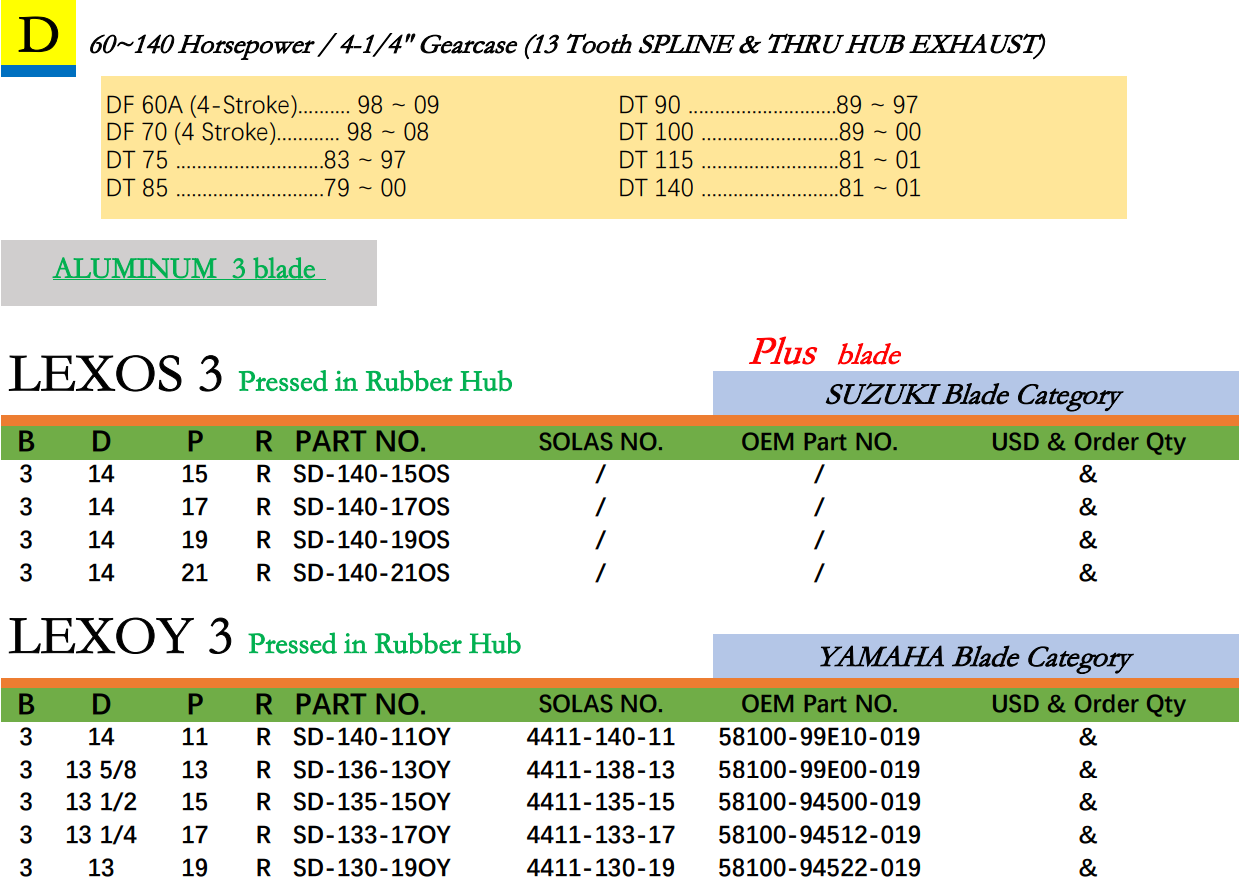Viewport: 1240px width, 896px height.
Task: Click OEM part 58100-94522-019
Action: coord(819,867)
